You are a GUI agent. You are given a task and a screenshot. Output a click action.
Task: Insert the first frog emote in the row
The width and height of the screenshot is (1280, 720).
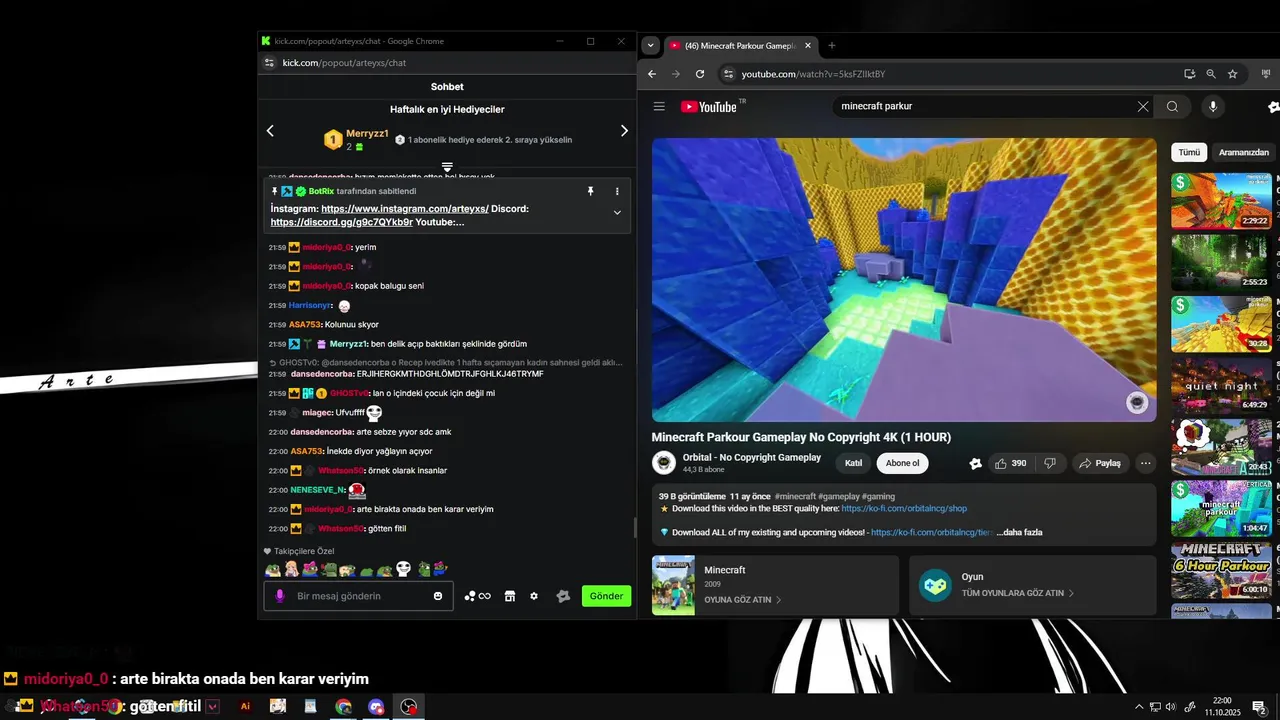[x=273, y=569]
